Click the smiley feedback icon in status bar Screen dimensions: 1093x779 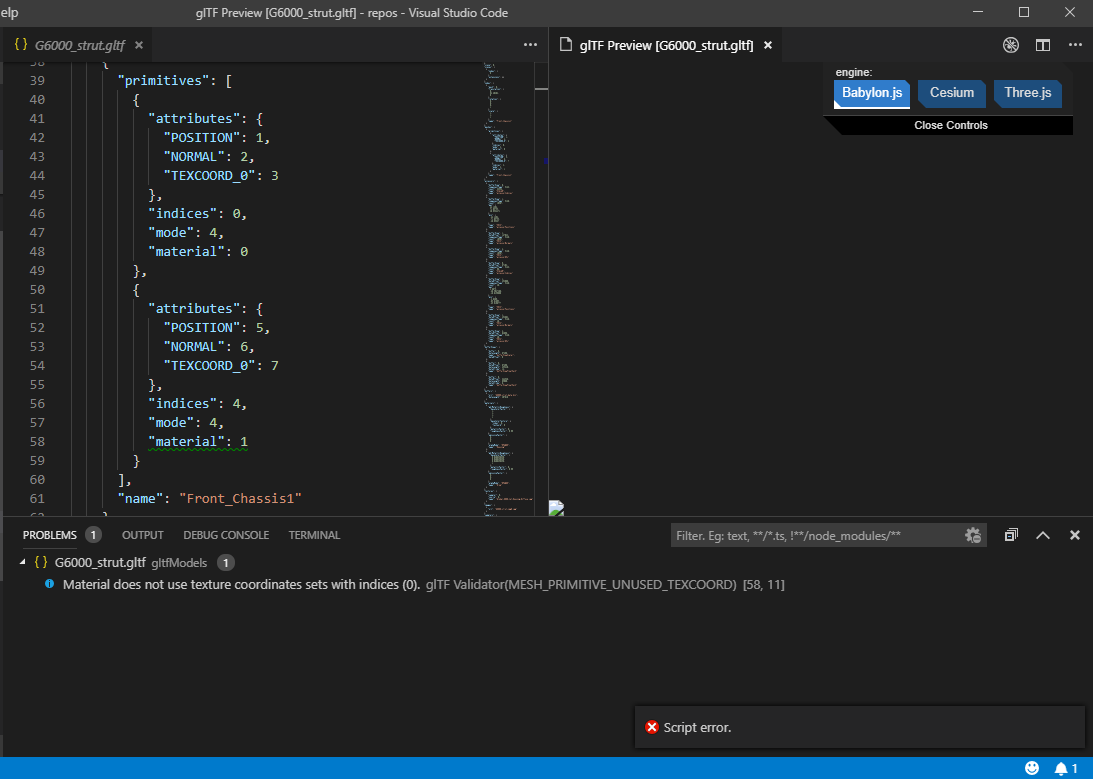pos(1031,767)
